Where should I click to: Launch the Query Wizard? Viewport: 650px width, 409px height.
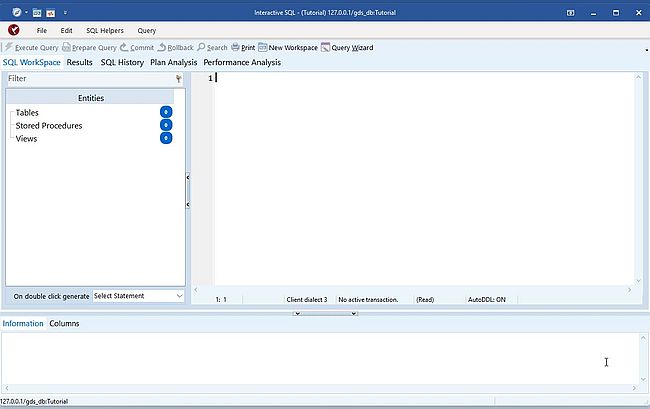pos(347,48)
